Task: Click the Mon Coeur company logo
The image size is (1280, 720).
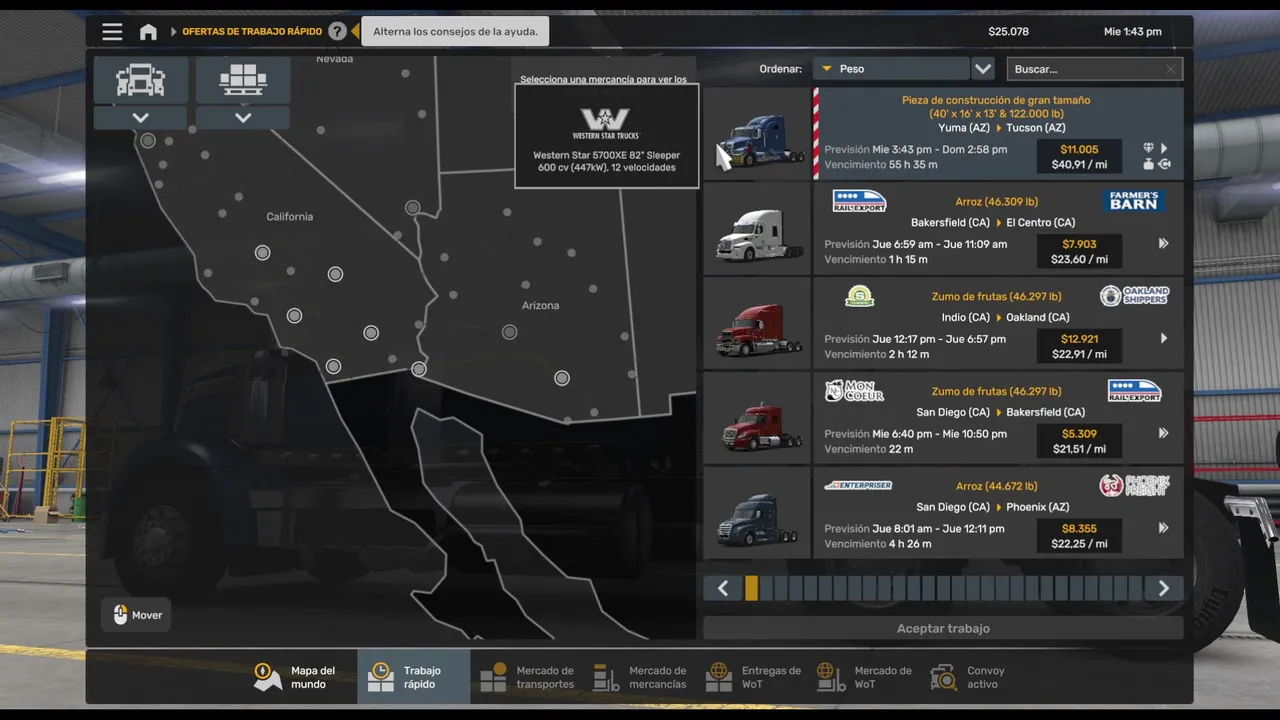Action: pyautogui.click(x=854, y=391)
